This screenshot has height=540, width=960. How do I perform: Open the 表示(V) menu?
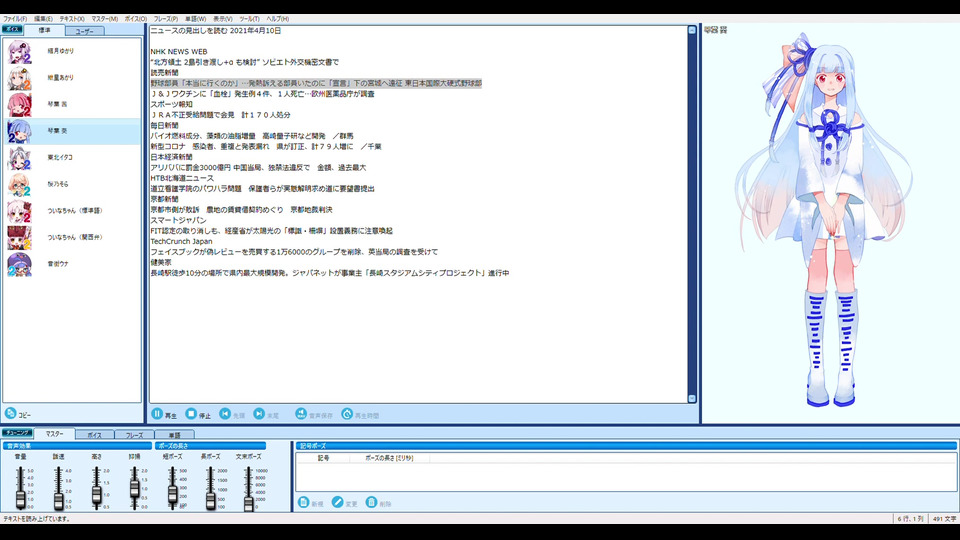223,19
